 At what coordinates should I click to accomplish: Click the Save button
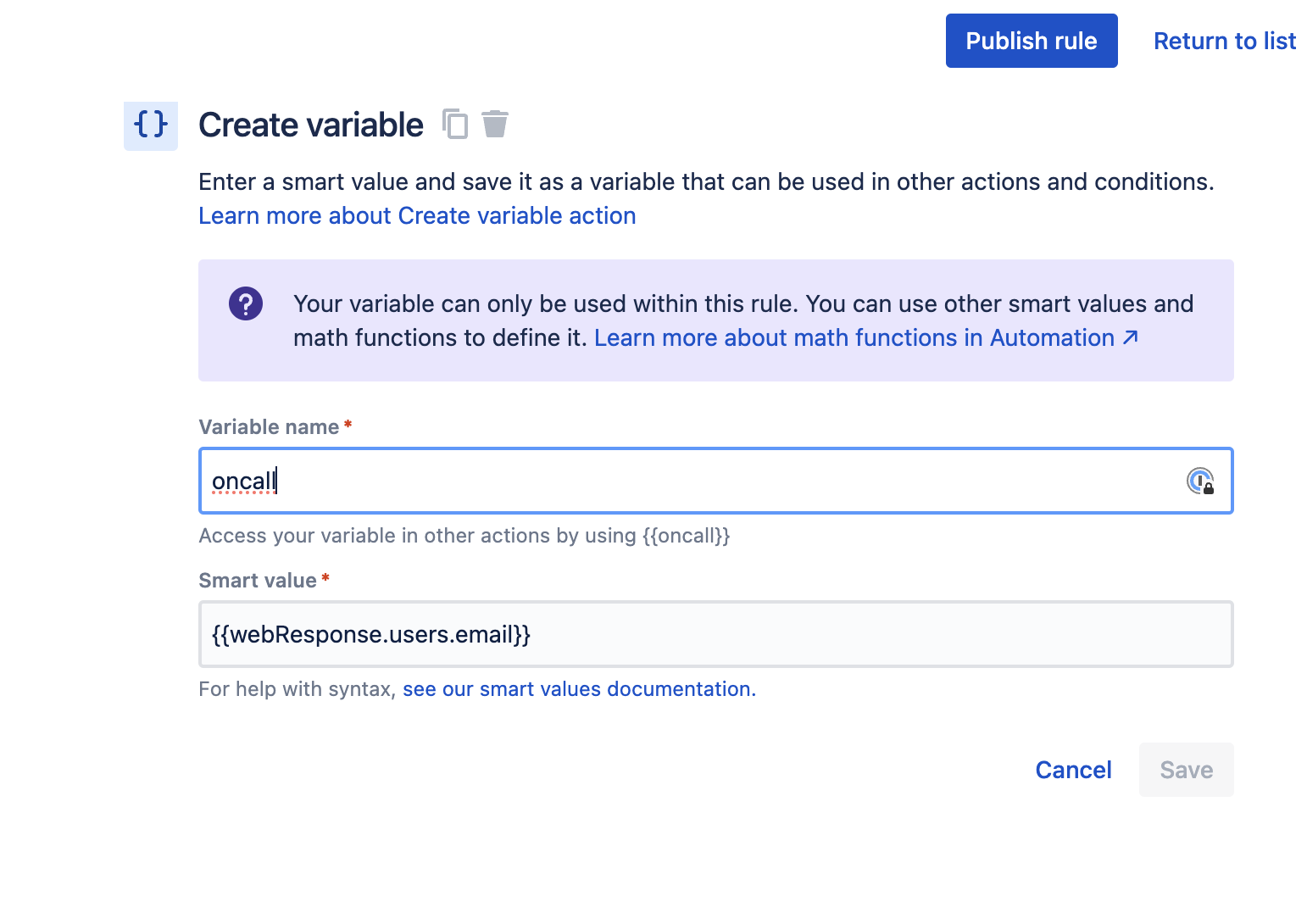click(1186, 770)
